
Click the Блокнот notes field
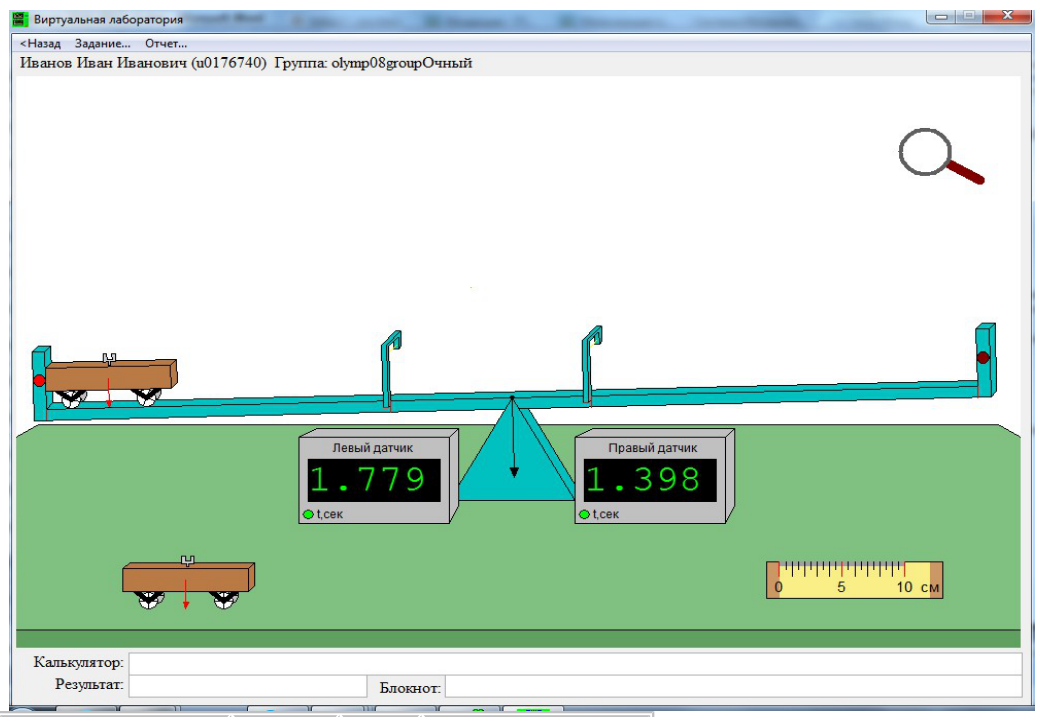point(734,686)
